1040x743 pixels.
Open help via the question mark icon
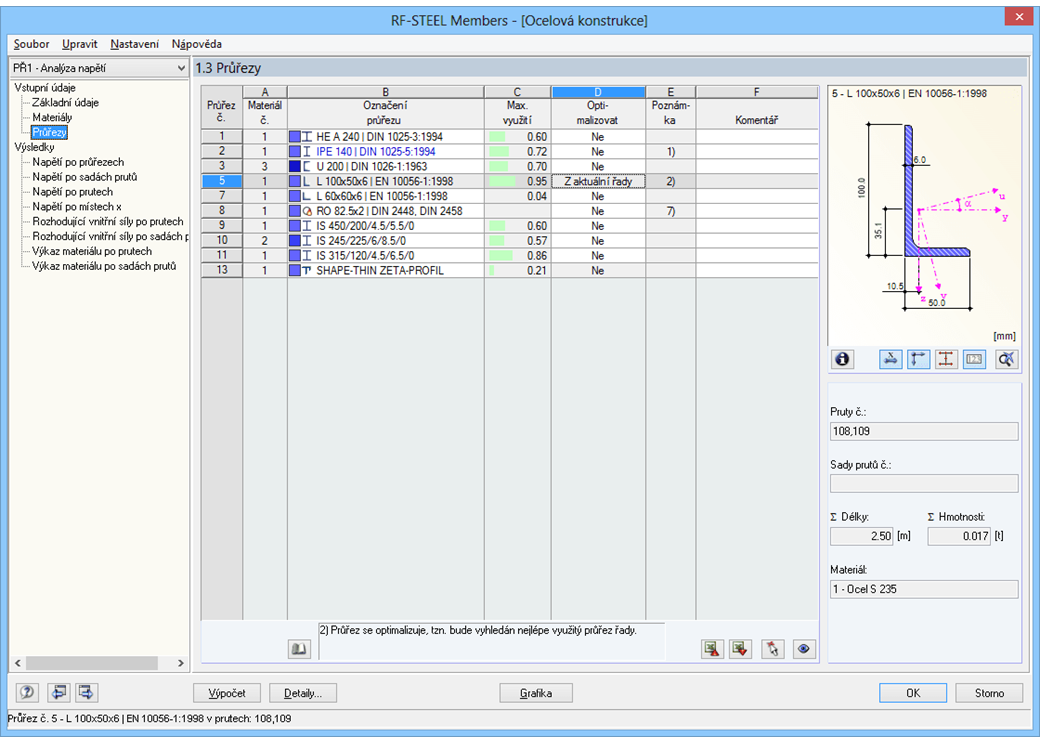click(x=27, y=693)
